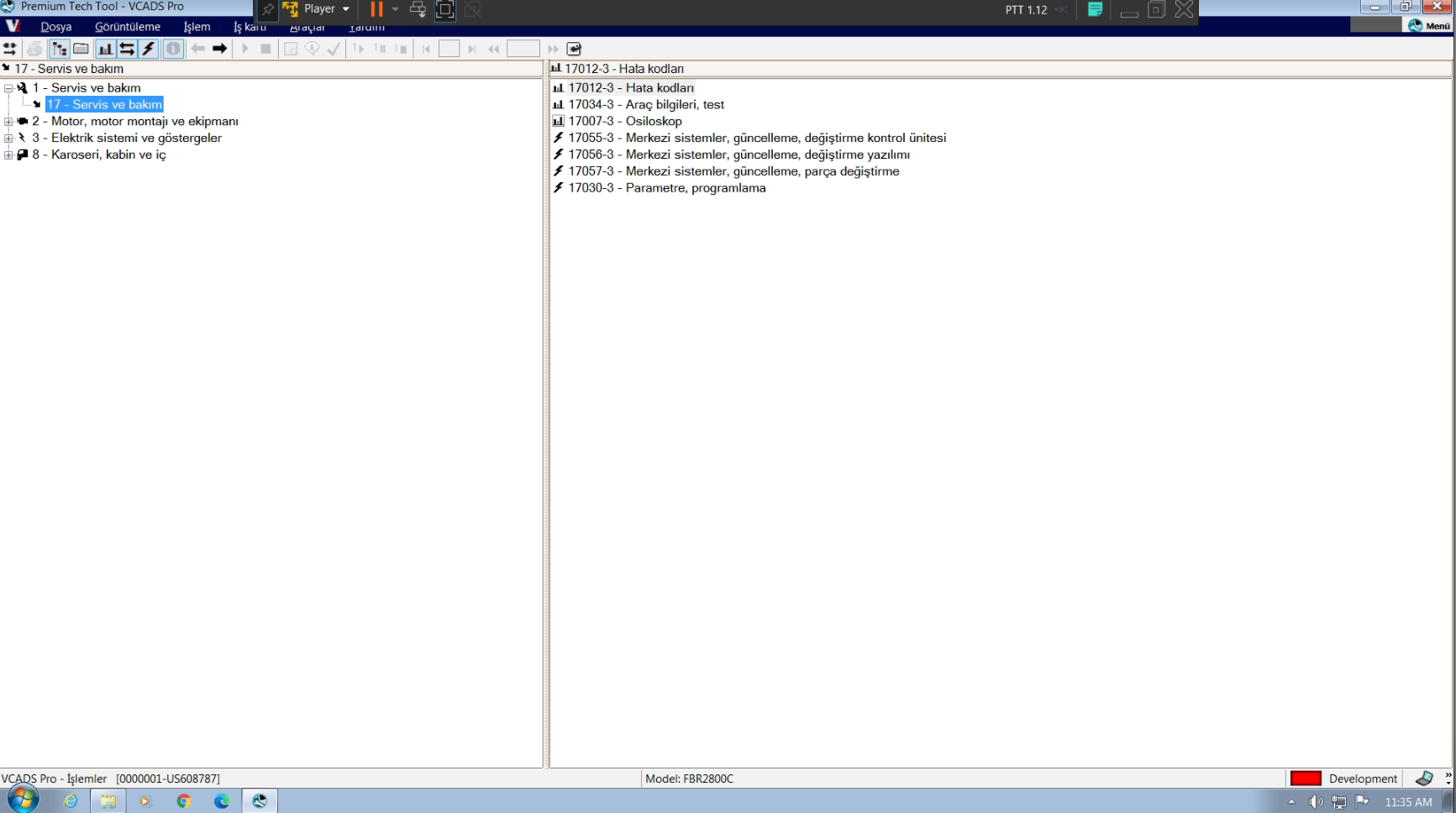The width and height of the screenshot is (1456, 813).
Task: Click the fullscreen icon in player bar
Action: [445, 9]
